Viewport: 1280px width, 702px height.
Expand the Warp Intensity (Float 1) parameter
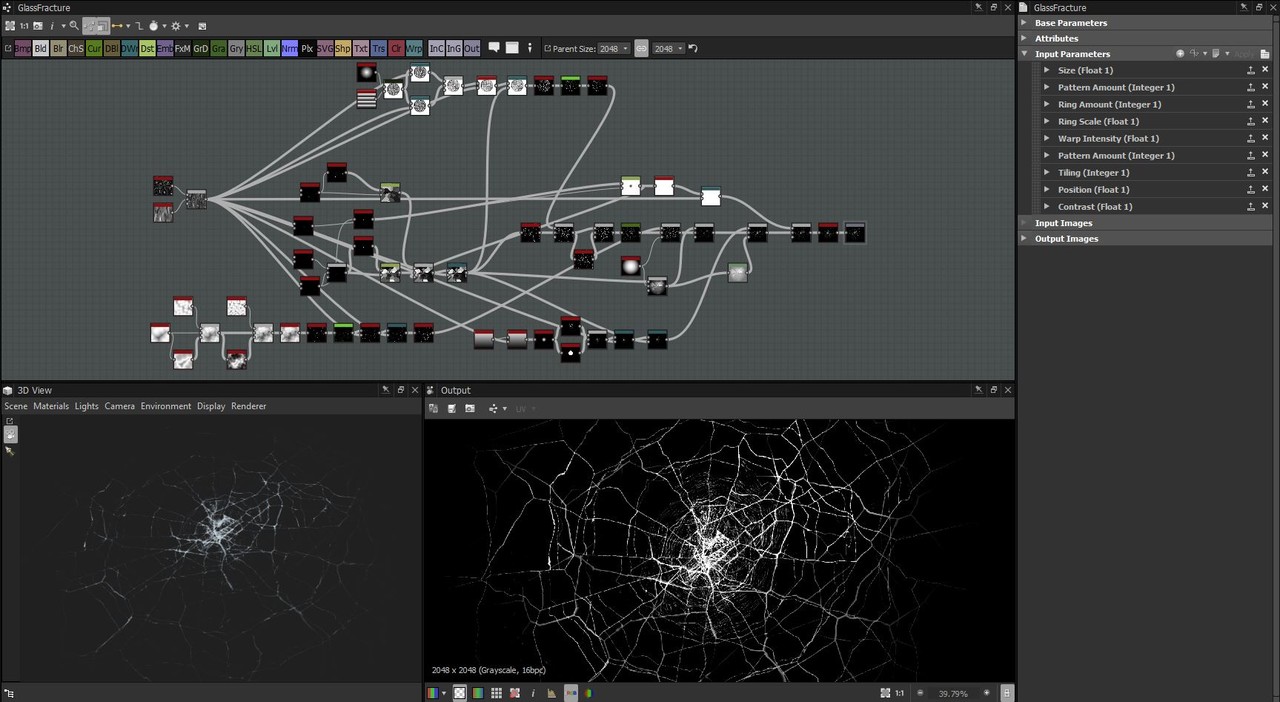(x=1046, y=139)
